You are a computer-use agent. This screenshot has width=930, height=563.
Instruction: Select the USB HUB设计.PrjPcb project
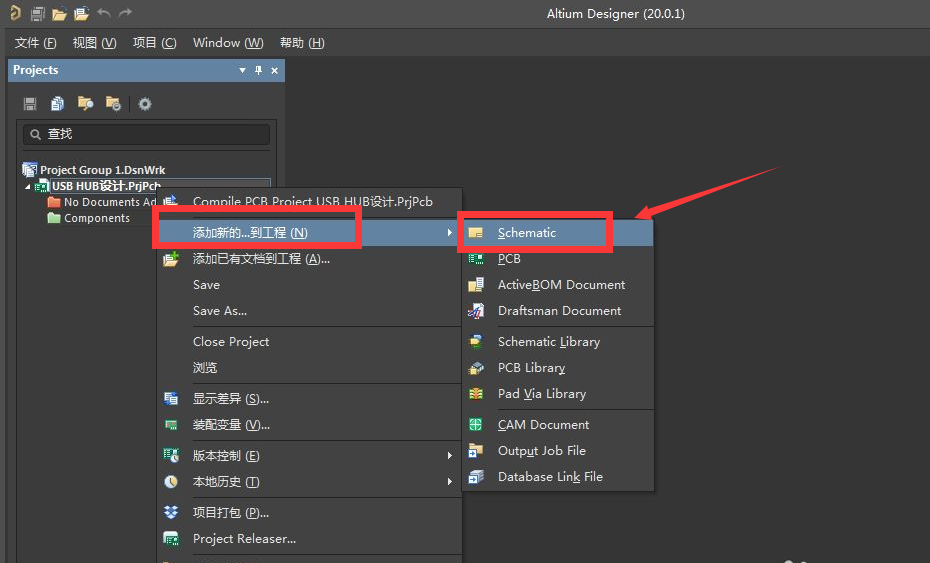[106, 186]
